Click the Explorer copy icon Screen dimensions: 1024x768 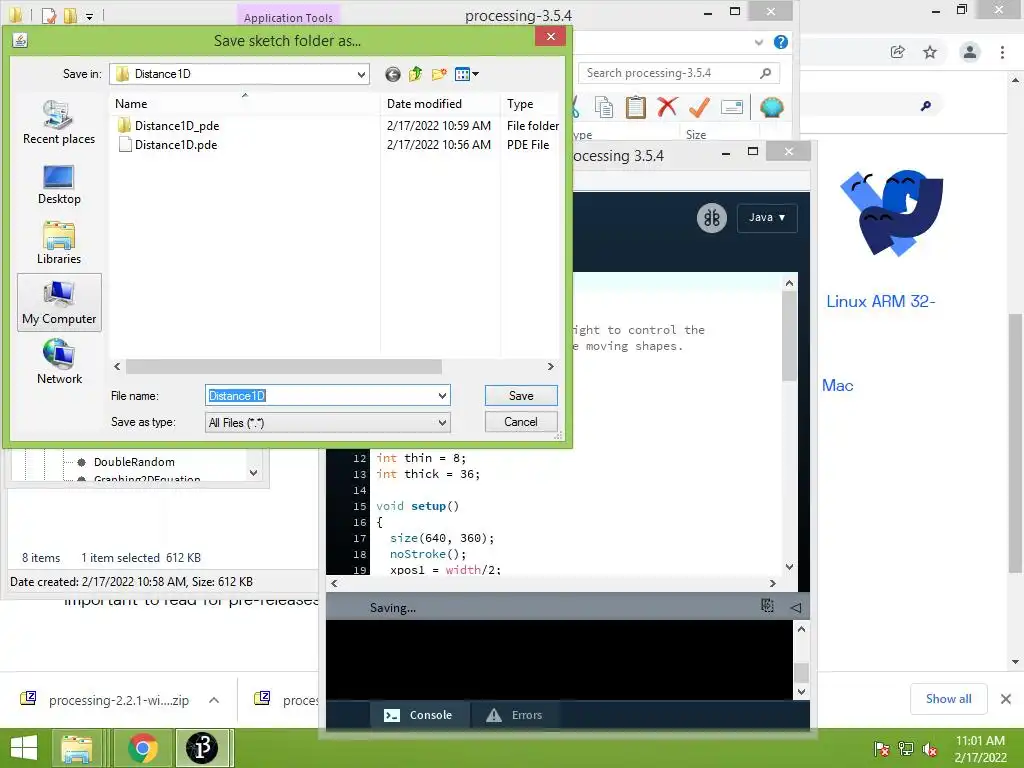[x=603, y=107]
